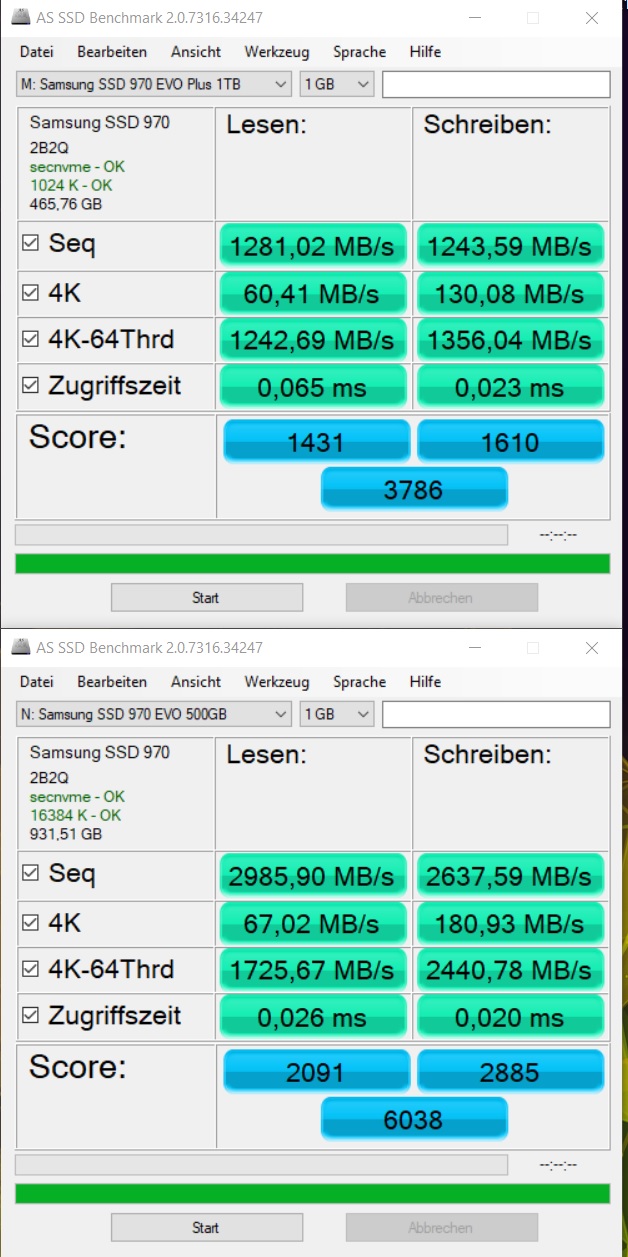This screenshot has height=1257, width=628.
Task: Open Werkzeug menu in top window
Action: click(277, 52)
